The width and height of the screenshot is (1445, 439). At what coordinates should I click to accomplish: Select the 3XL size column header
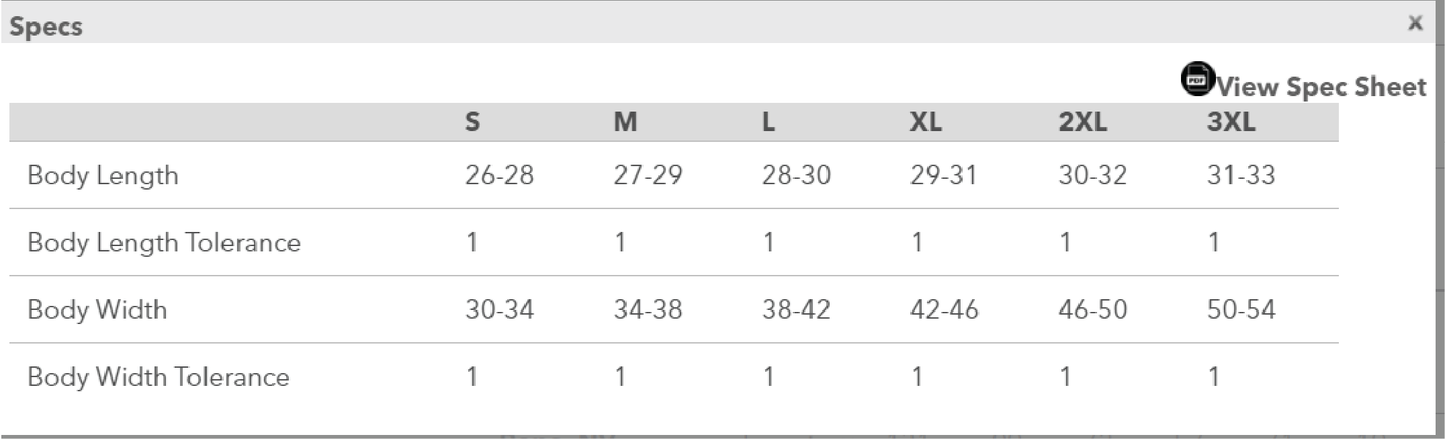pyautogui.click(x=1229, y=122)
